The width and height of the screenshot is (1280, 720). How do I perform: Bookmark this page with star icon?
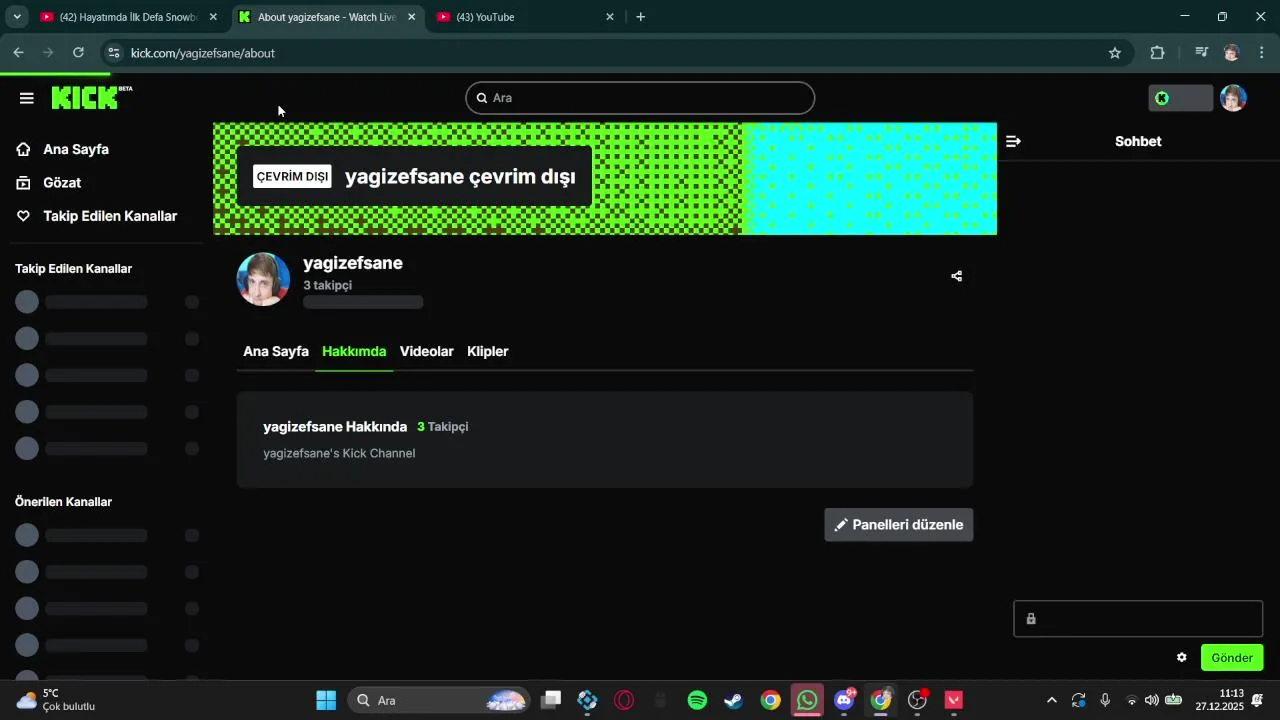(1115, 53)
